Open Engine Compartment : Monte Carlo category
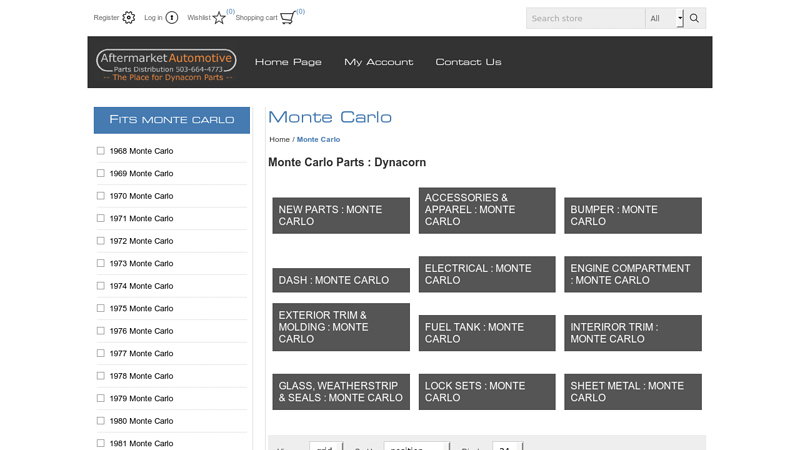Image resolution: width=800 pixels, height=450 pixels. click(x=633, y=274)
